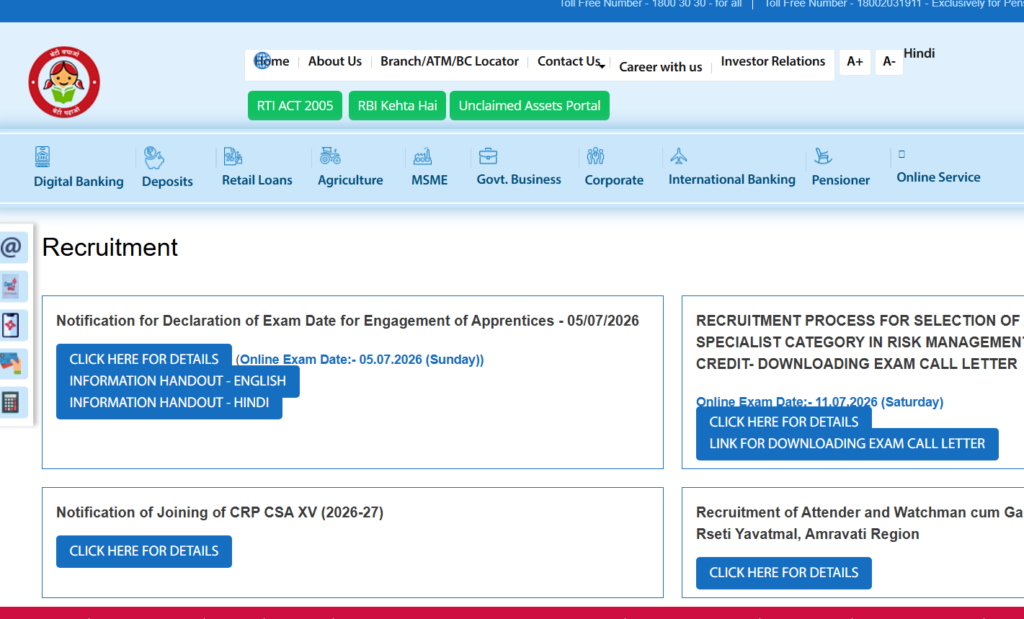Click details button for Attender and Watchman recruitment

click(784, 573)
